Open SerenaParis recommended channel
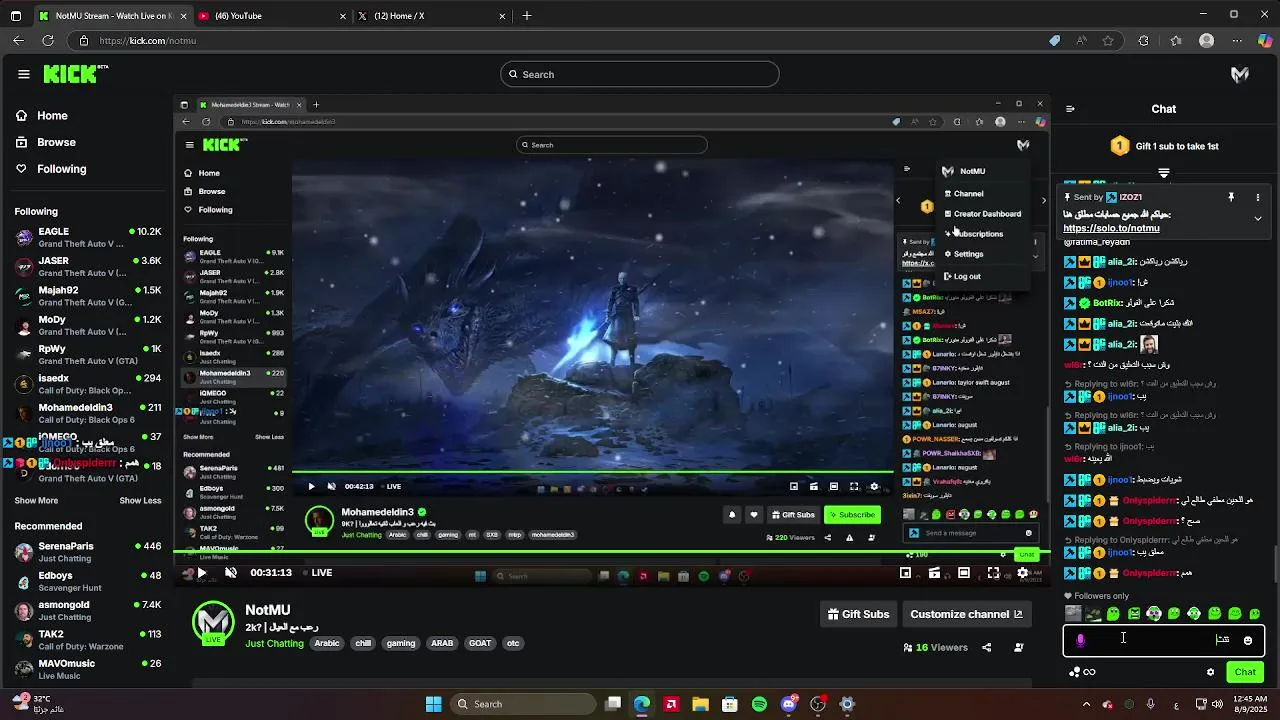 pyautogui.click(x=88, y=552)
